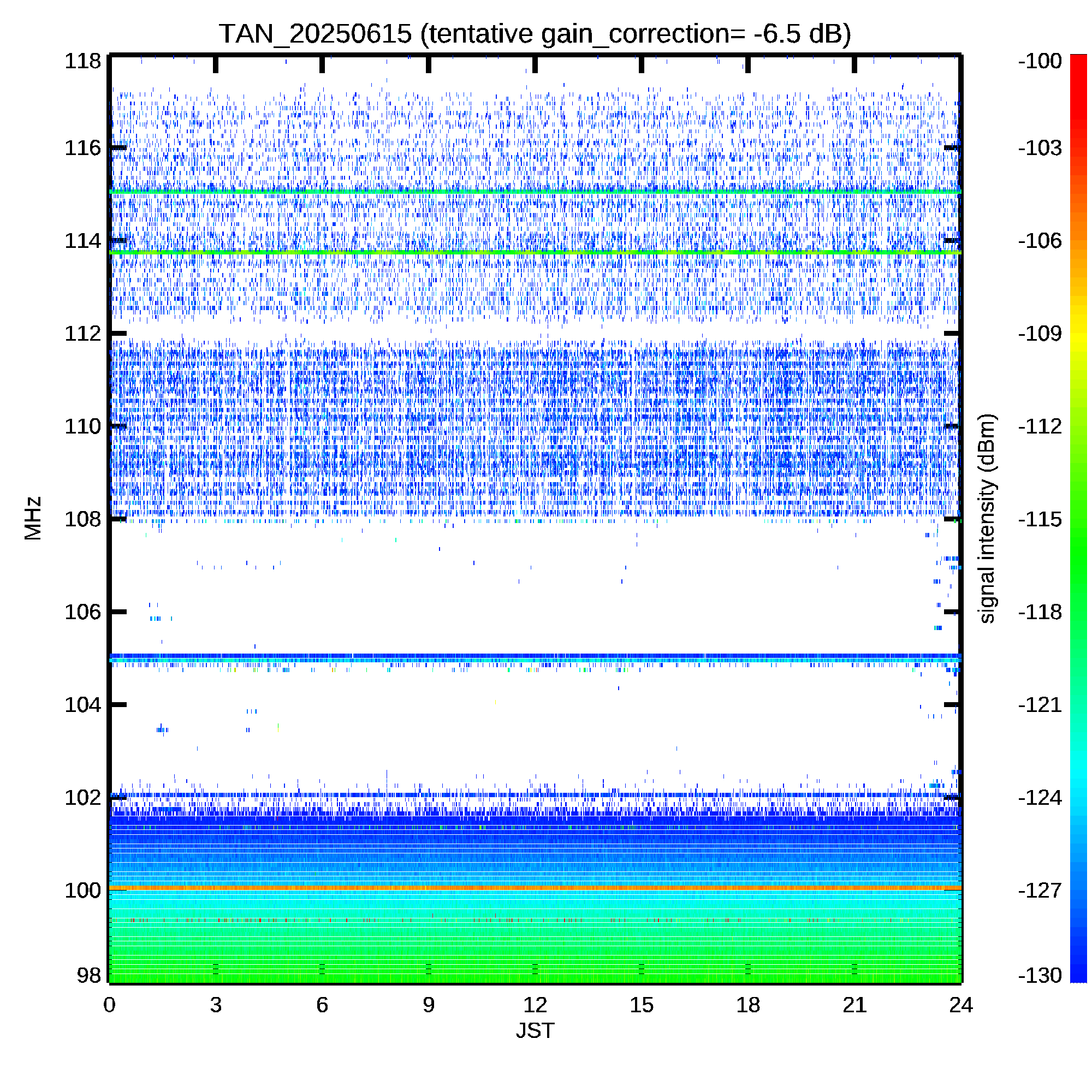
Task: Click the thin blue line at 102 MHz
Action: (534, 794)
